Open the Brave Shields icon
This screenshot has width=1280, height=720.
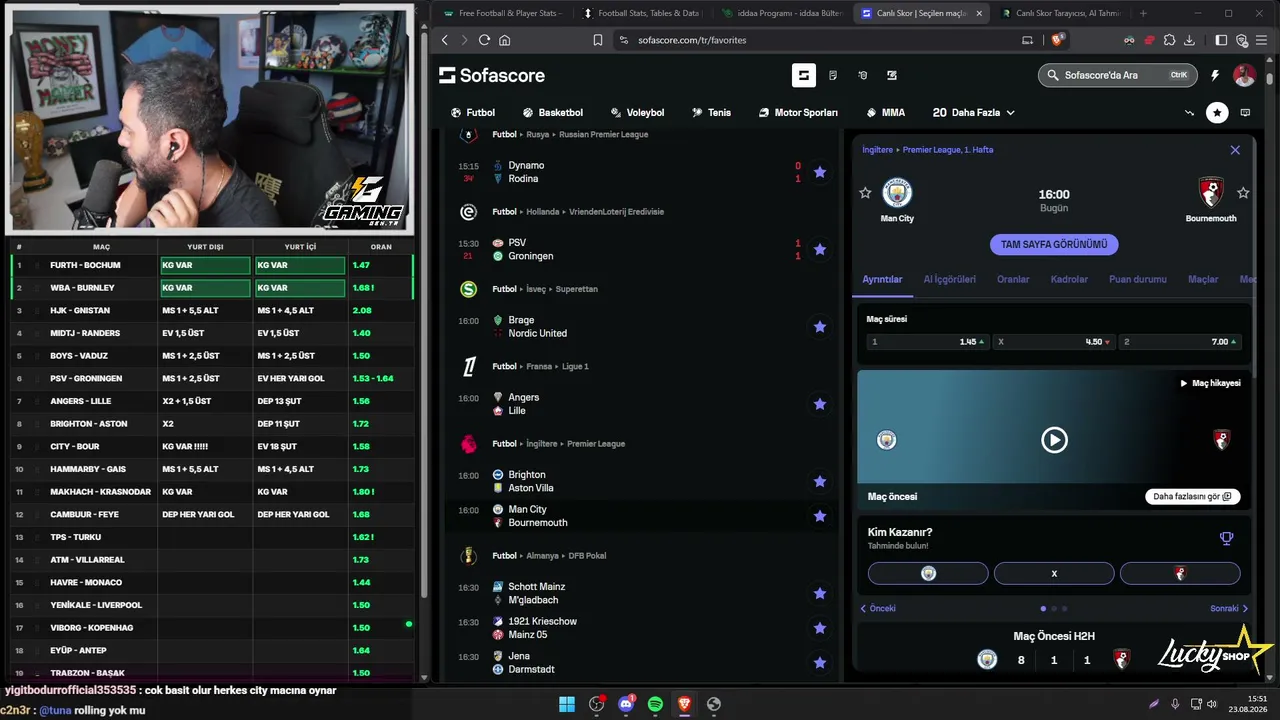coord(1059,40)
